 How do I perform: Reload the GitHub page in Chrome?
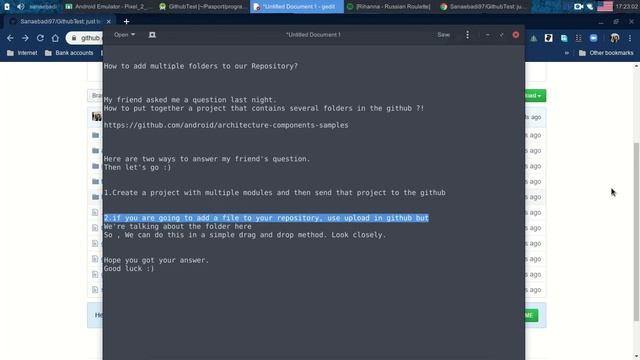pos(40,38)
